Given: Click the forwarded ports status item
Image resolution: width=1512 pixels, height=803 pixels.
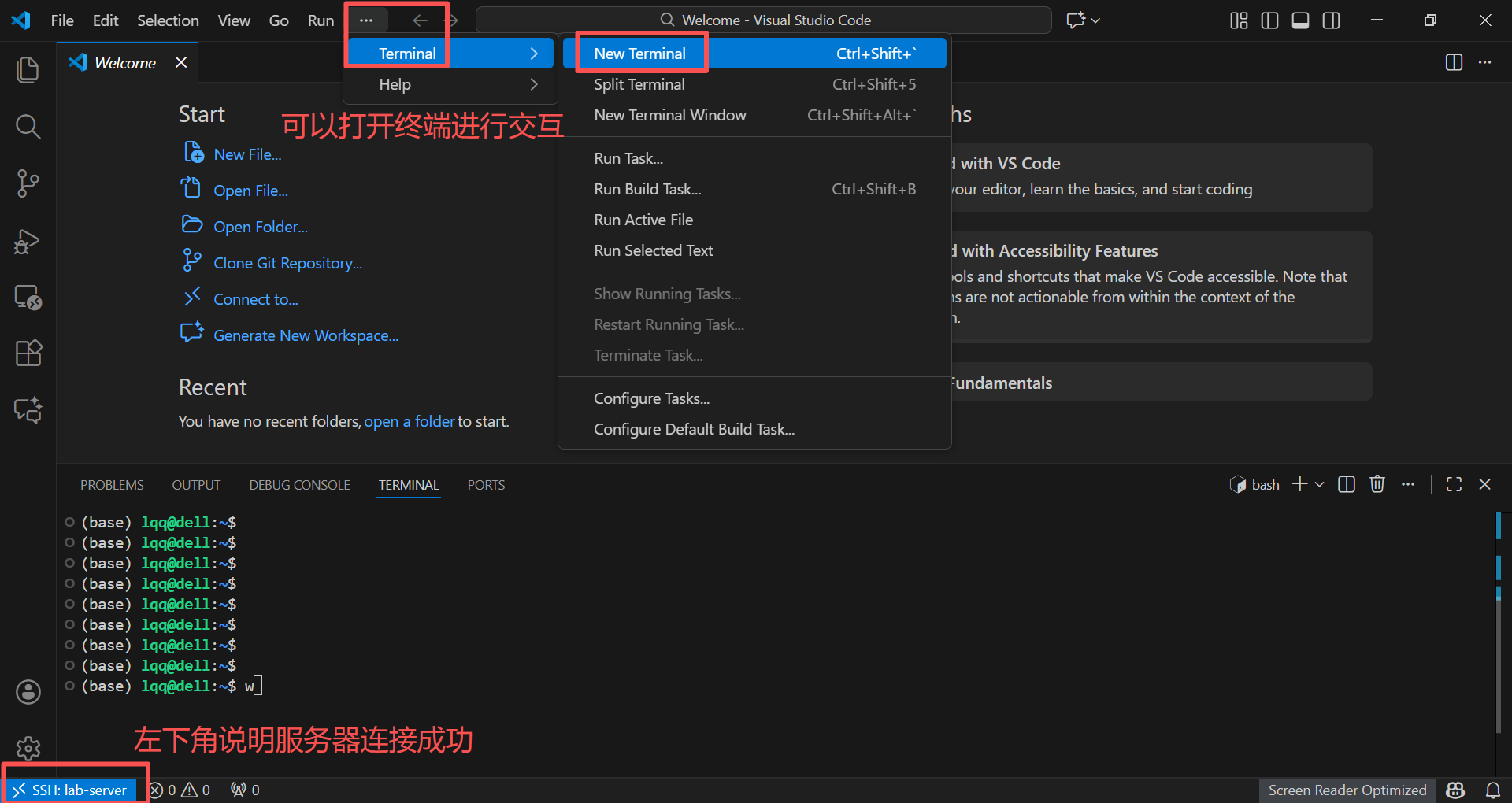Looking at the screenshot, I should pos(245,790).
